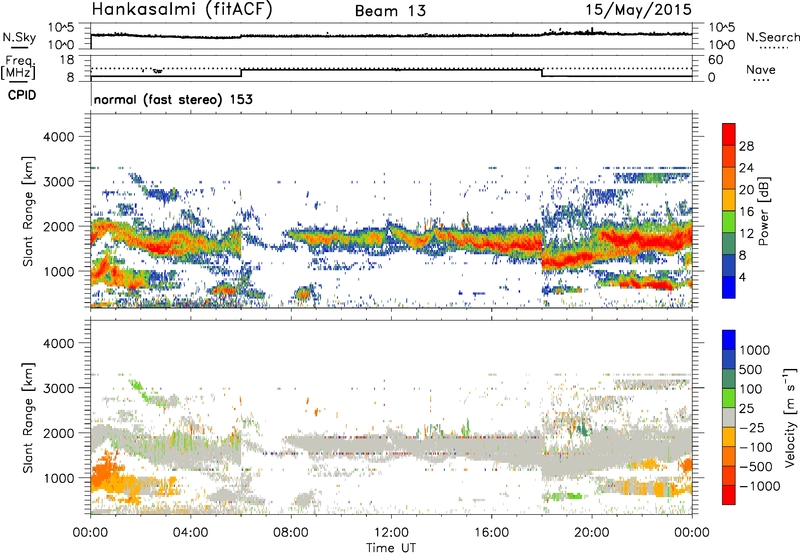This screenshot has width=800, height=554.
Task: Click the '4' tick on the power colorbar
Action: coord(743,278)
